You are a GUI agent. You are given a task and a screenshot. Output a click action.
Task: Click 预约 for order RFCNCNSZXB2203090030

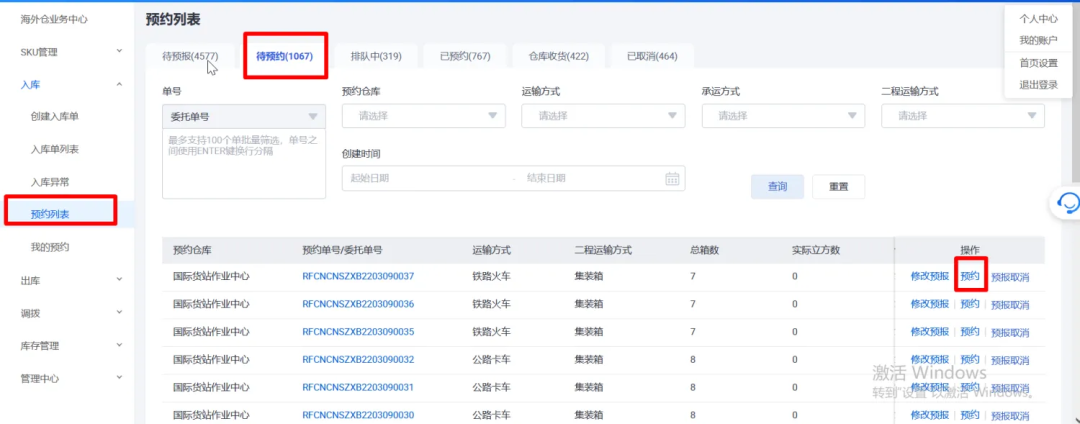click(x=970, y=415)
